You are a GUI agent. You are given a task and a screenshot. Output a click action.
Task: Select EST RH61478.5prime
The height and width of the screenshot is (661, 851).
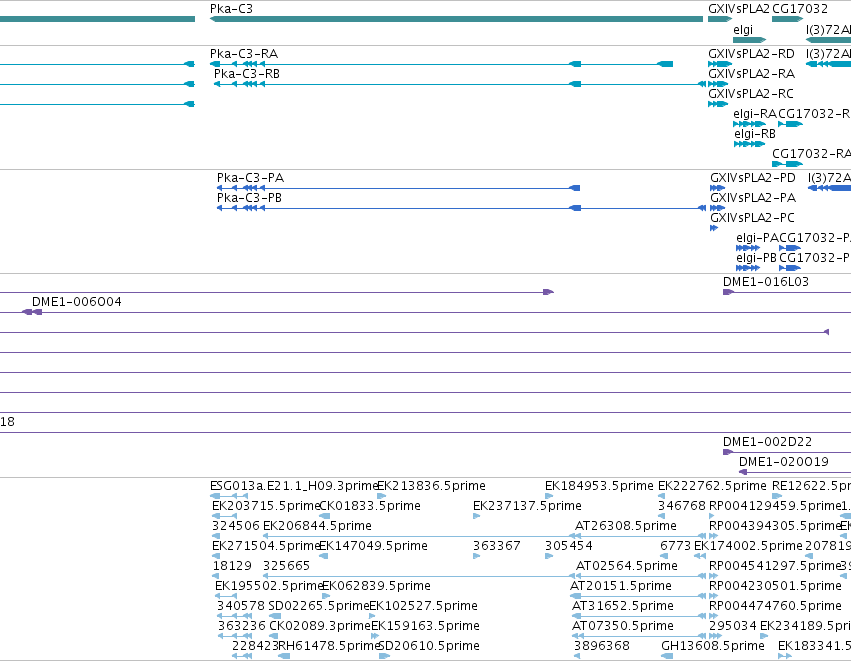coord(329,647)
